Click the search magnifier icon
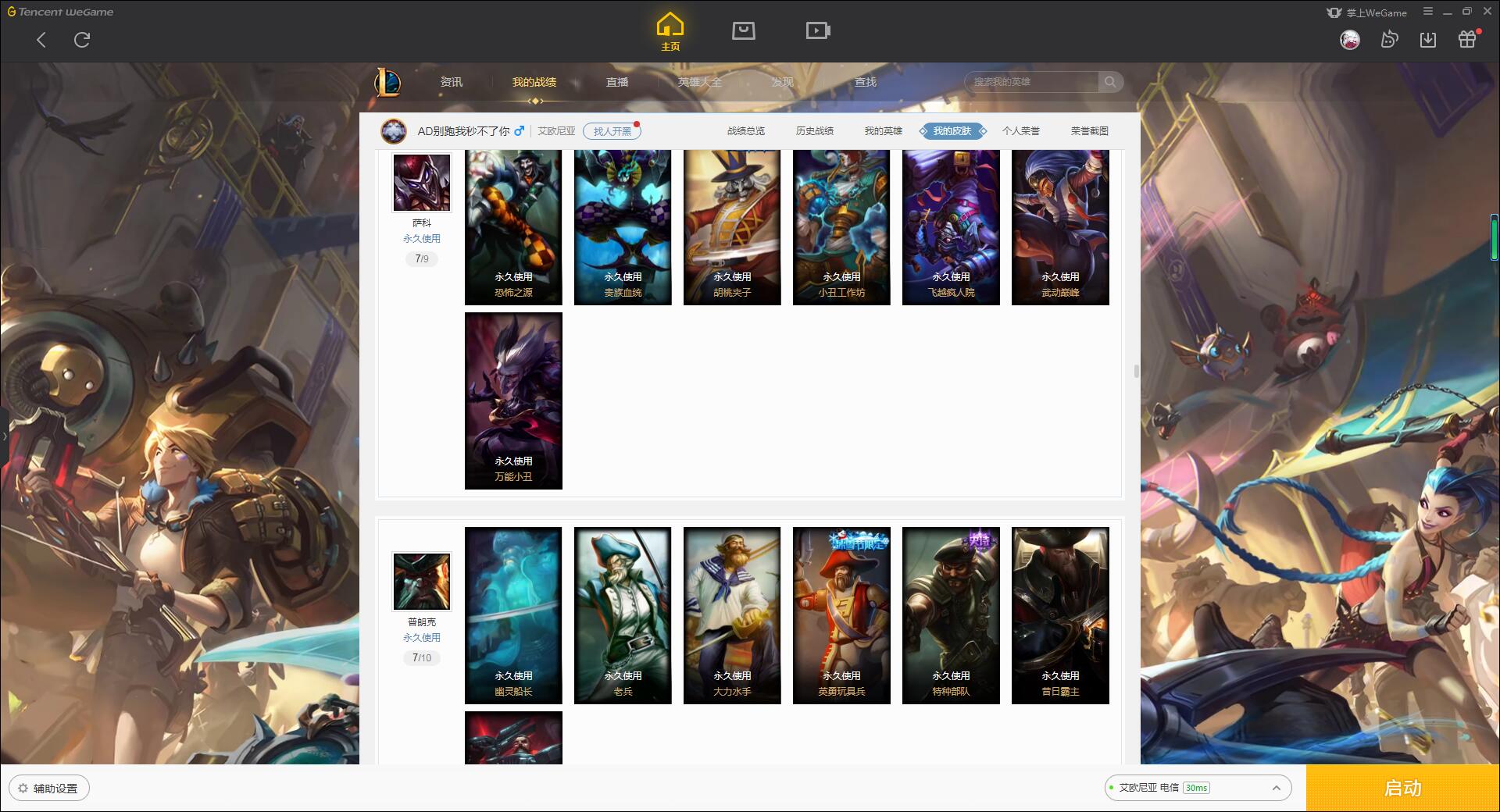This screenshot has width=1500, height=812. tap(1110, 82)
